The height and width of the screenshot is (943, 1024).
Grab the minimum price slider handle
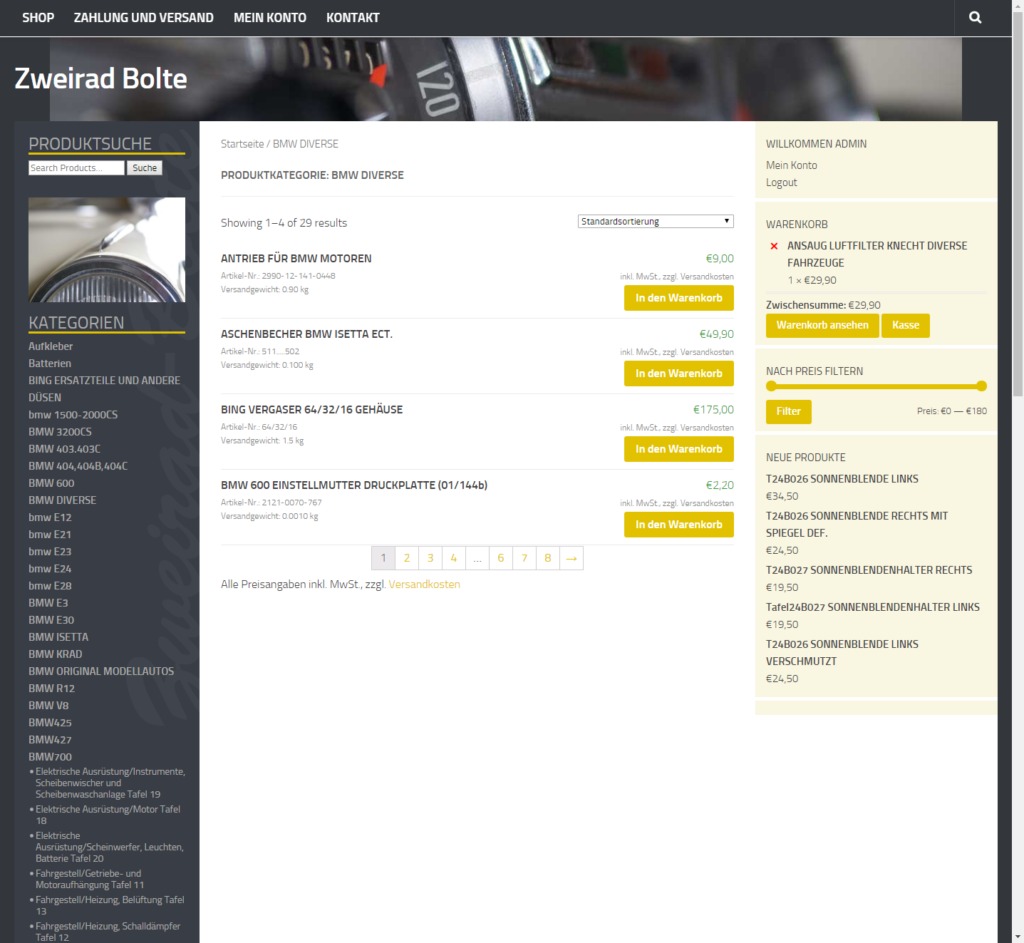pos(771,386)
